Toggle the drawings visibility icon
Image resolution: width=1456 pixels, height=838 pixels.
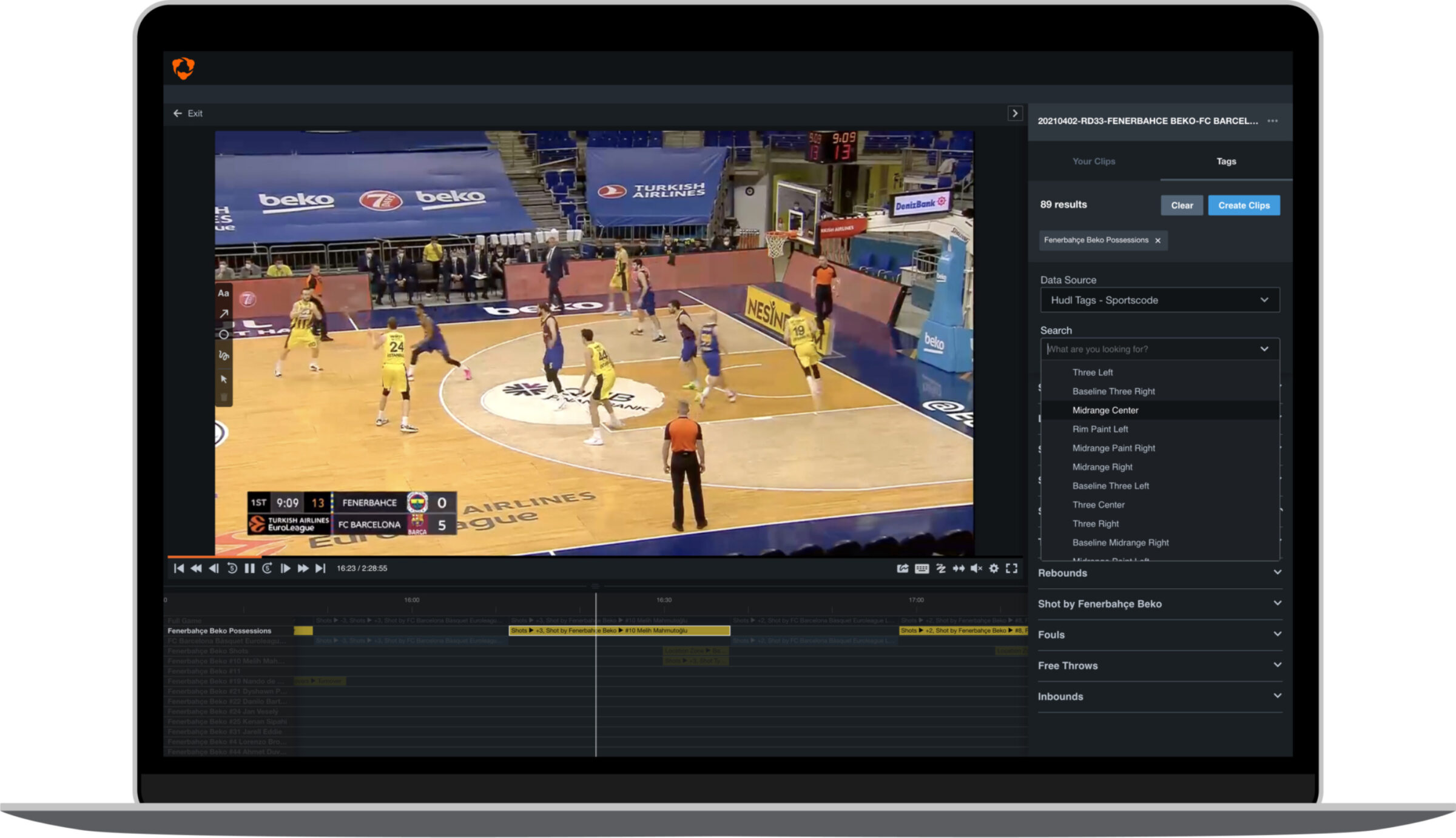(x=941, y=568)
